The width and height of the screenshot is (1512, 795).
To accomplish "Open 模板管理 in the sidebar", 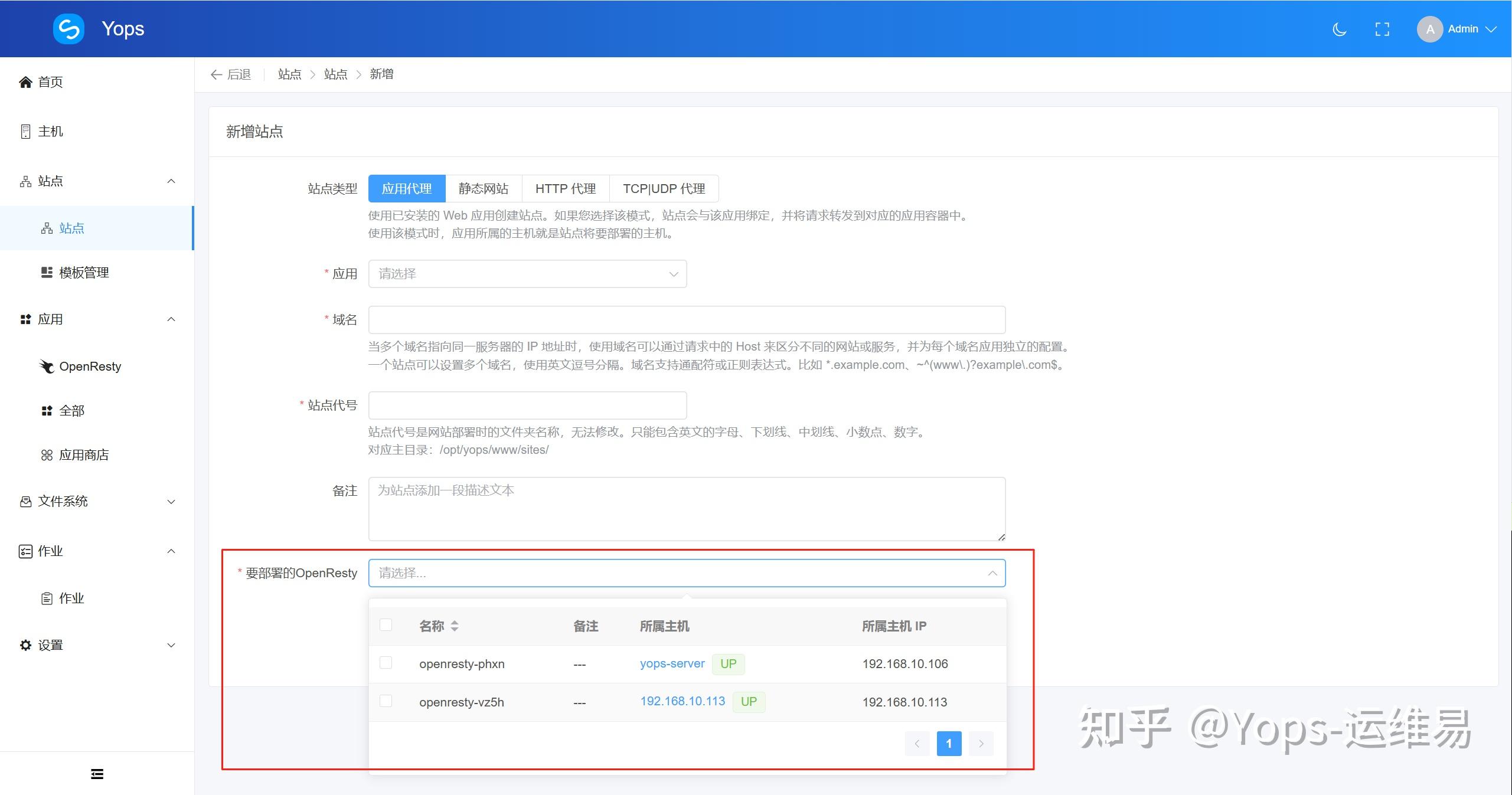I will tap(83, 272).
